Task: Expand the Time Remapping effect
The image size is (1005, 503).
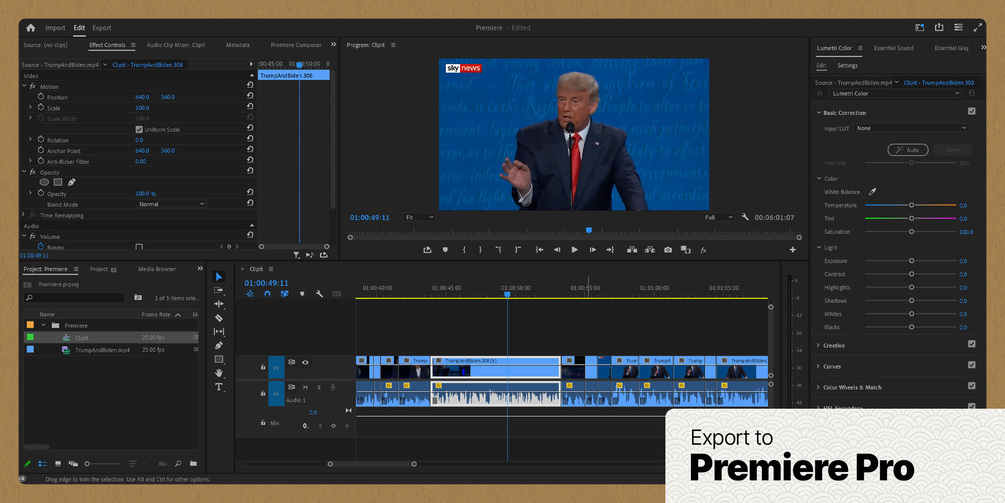Action: coord(24,215)
